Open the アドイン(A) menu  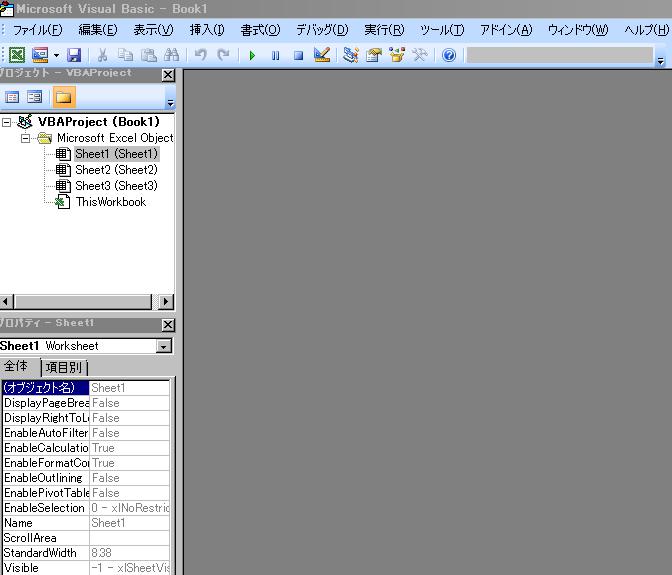click(506, 30)
